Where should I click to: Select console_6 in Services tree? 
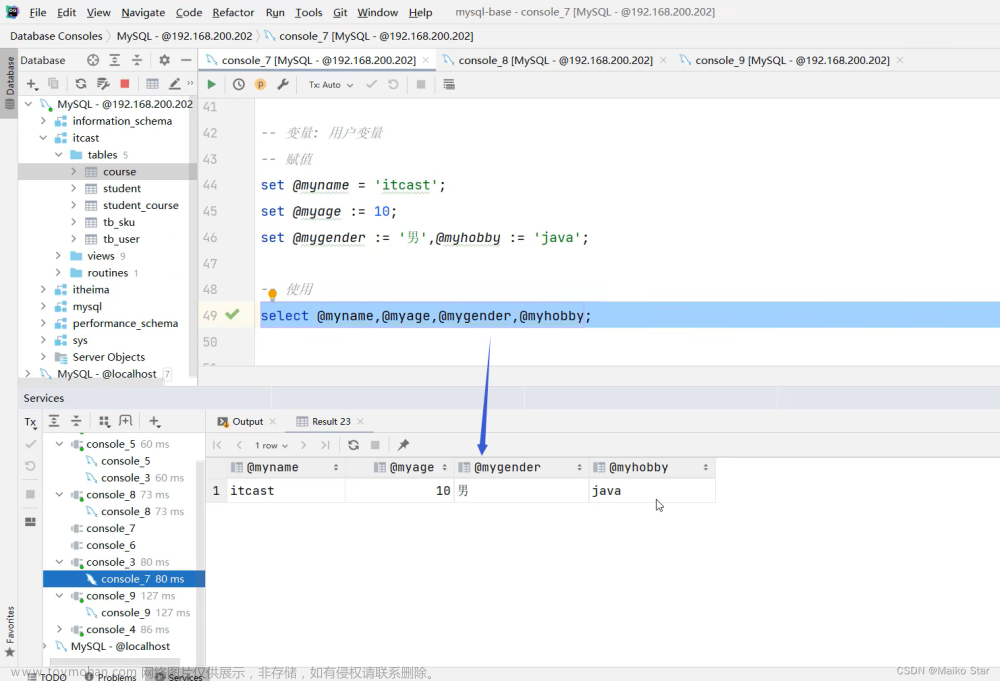pyautogui.click(x=110, y=545)
